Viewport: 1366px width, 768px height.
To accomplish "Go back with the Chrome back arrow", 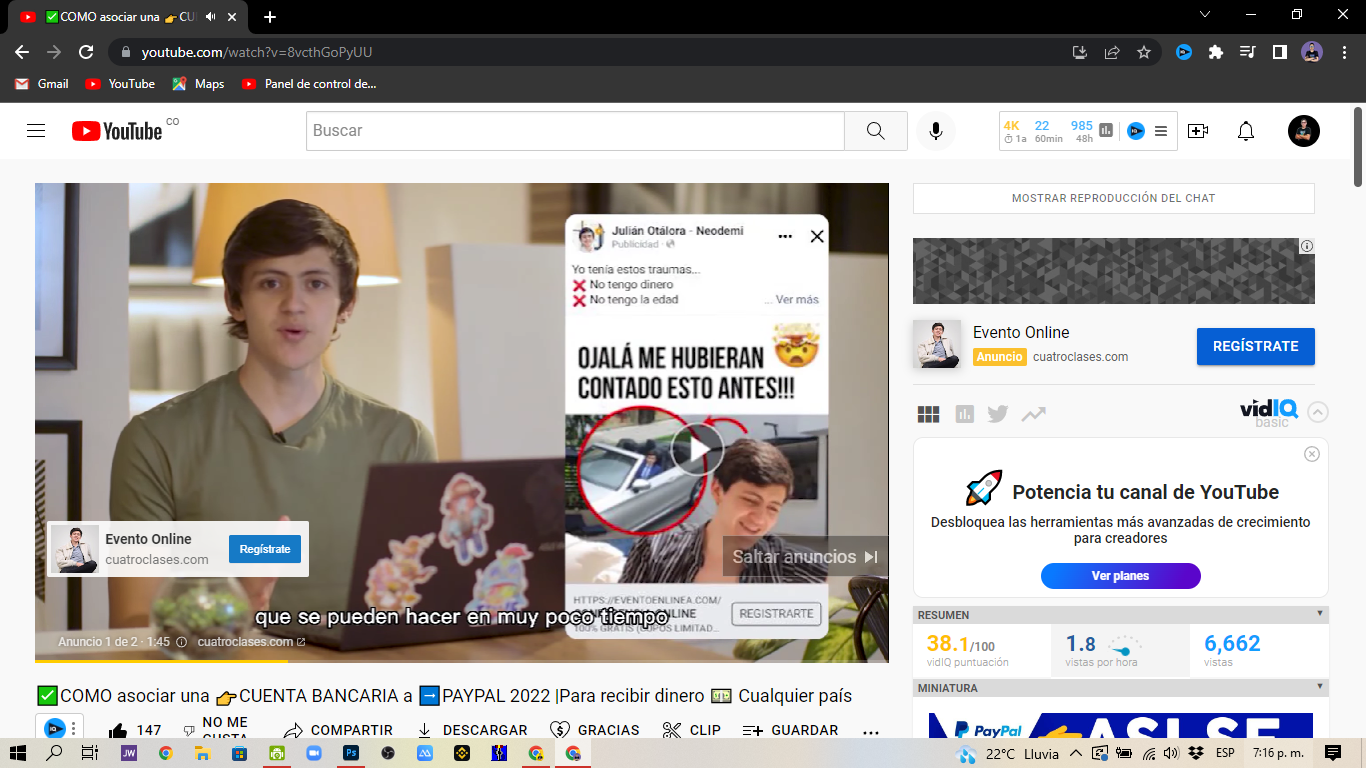I will [22, 52].
